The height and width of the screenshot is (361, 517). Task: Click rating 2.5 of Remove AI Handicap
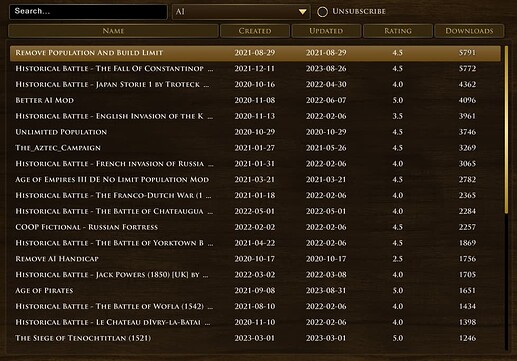(398, 259)
